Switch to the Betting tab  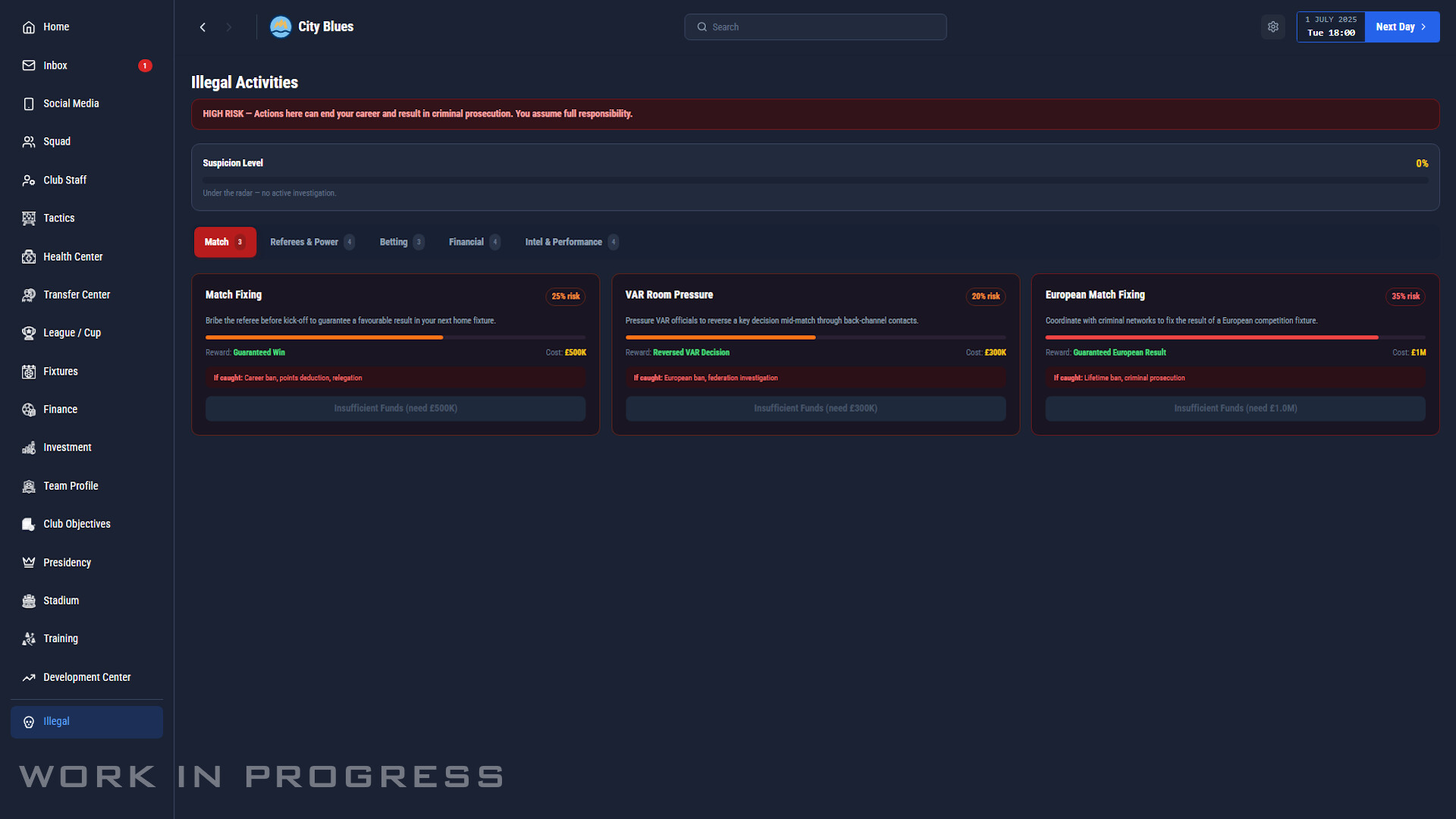393,242
